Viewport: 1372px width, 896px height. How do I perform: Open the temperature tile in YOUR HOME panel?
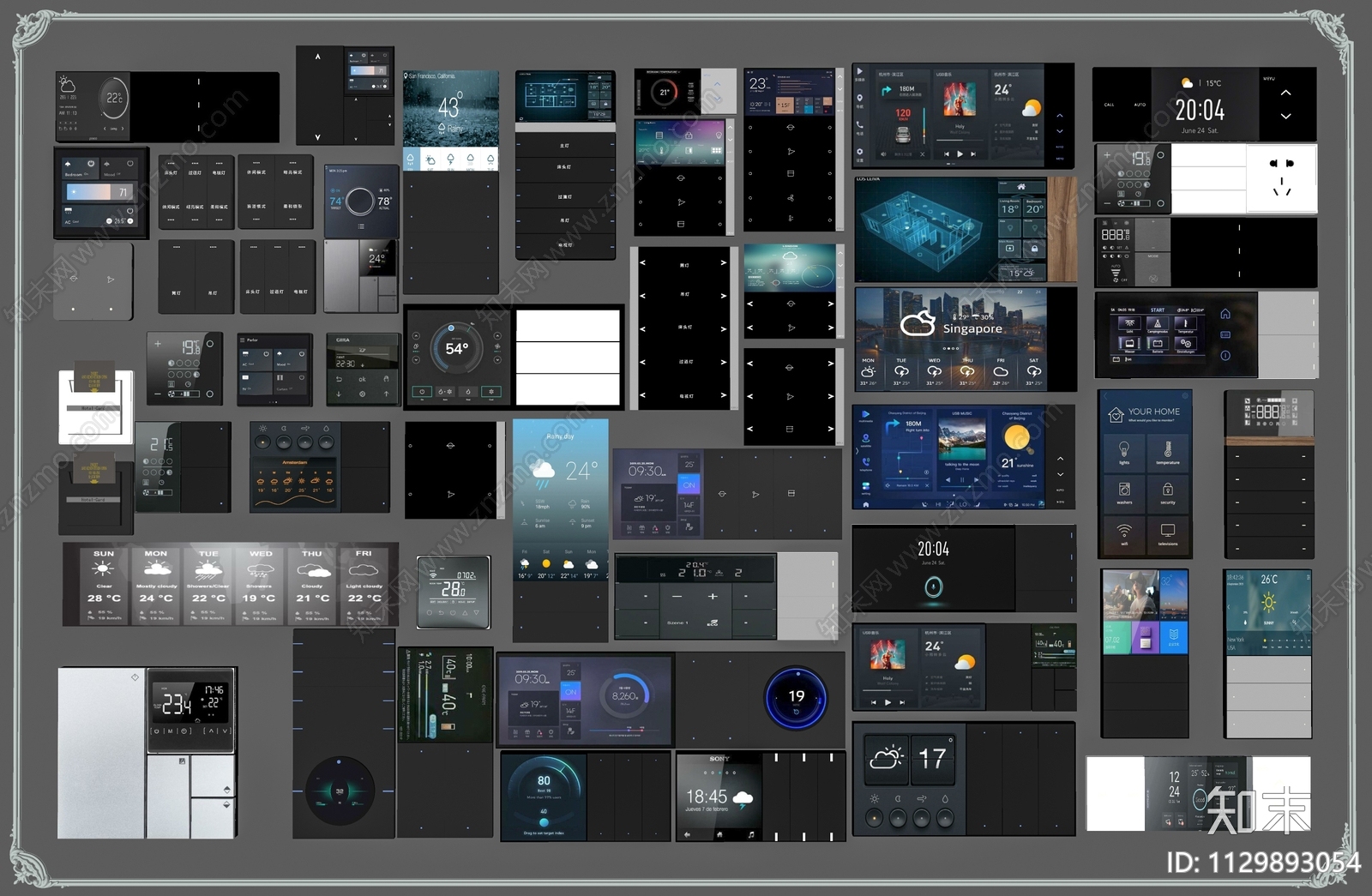click(x=1168, y=451)
